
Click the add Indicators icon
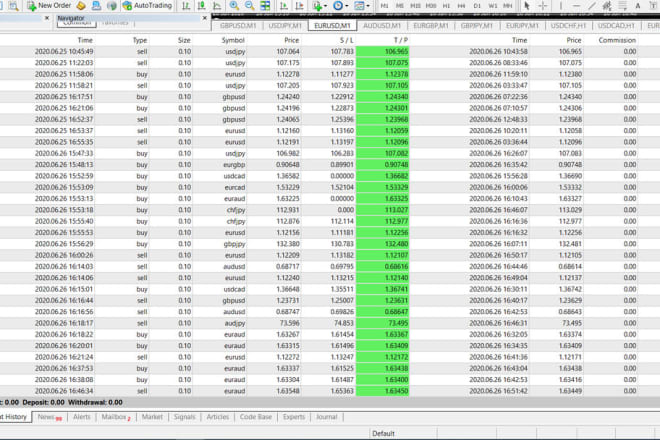click(317, 5)
